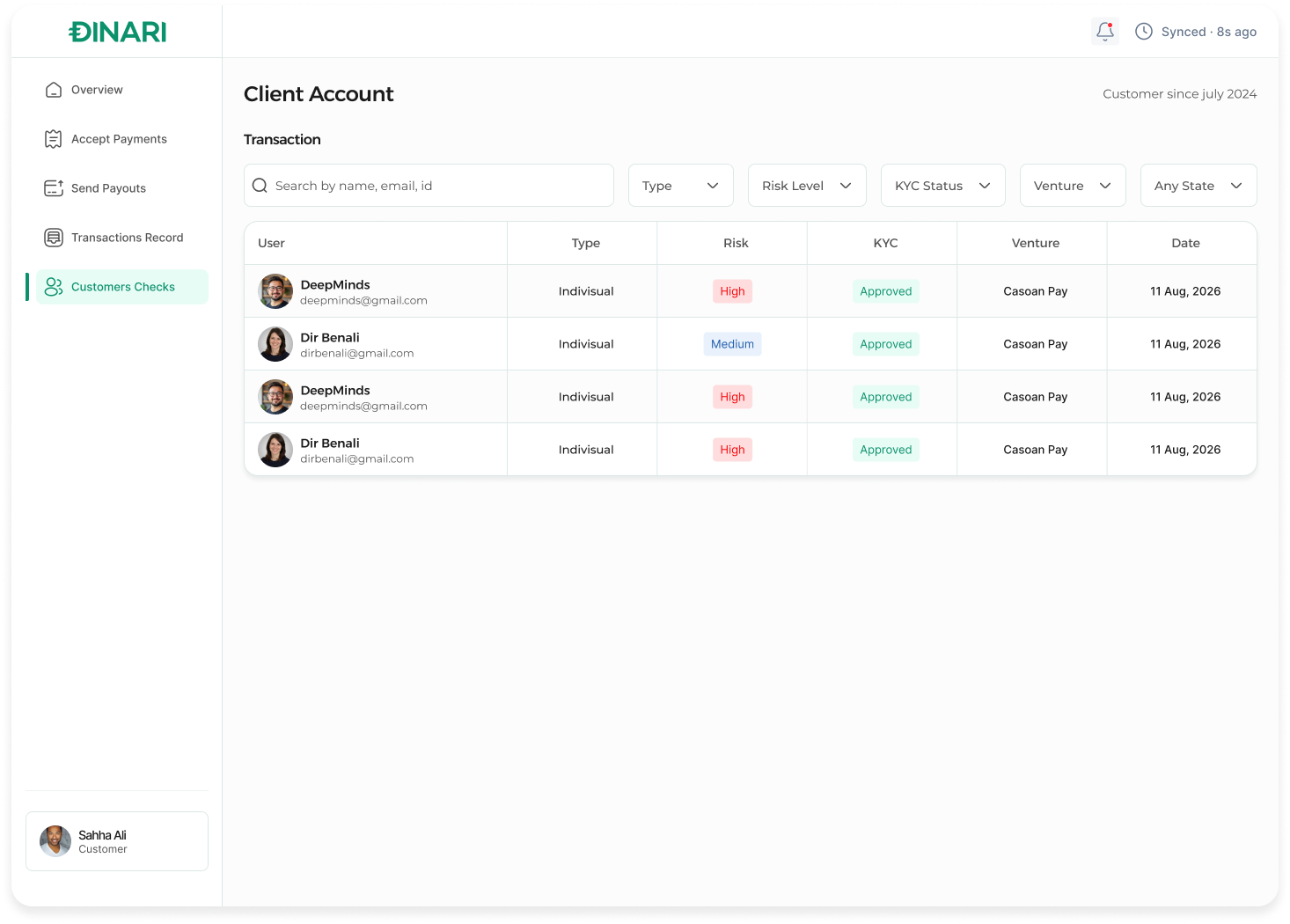Click the Accept Payments receipt icon

[x=54, y=139]
